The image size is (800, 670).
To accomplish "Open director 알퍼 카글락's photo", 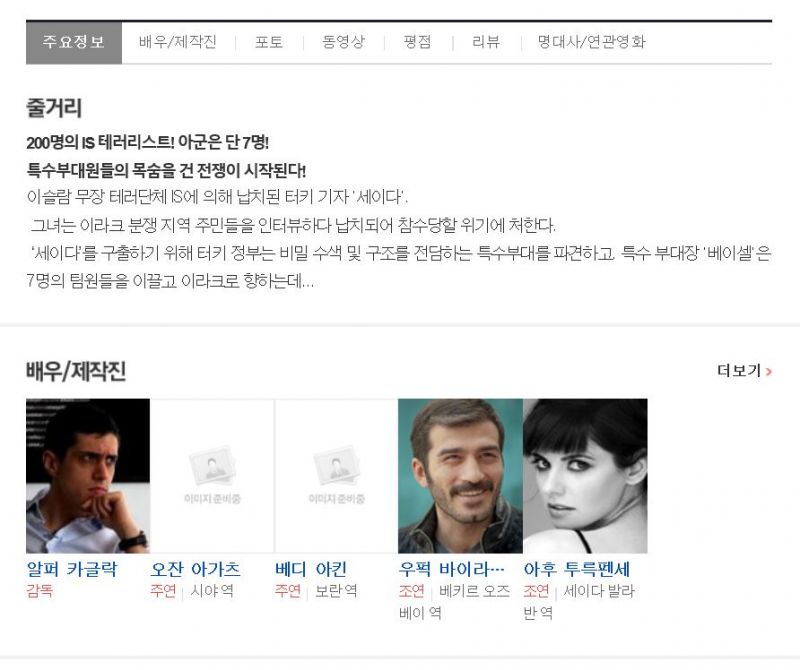I will pyautogui.click(x=88, y=476).
